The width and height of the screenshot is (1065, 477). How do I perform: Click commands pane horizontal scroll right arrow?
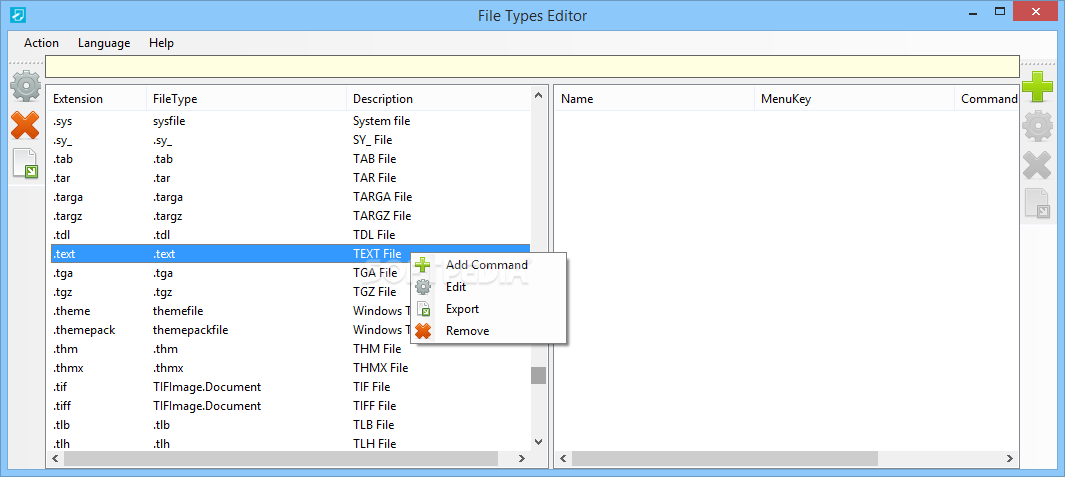coord(1011,459)
